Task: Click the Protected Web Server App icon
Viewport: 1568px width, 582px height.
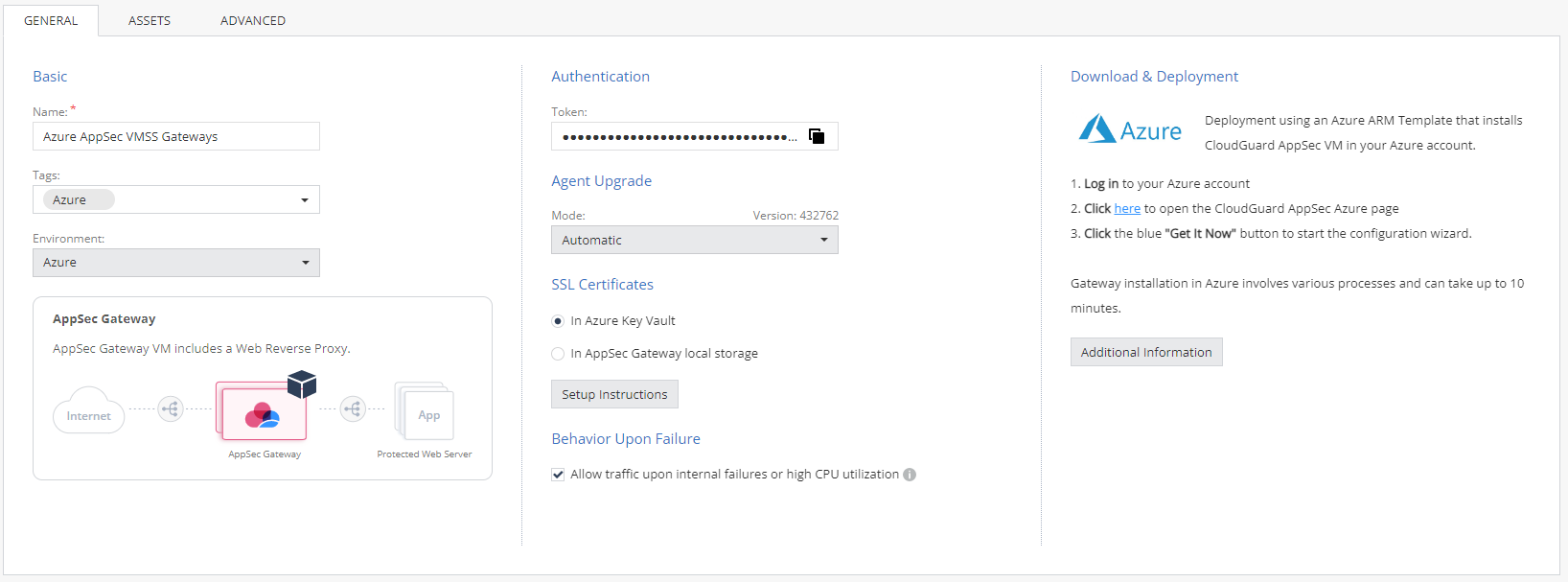Action: (425, 410)
